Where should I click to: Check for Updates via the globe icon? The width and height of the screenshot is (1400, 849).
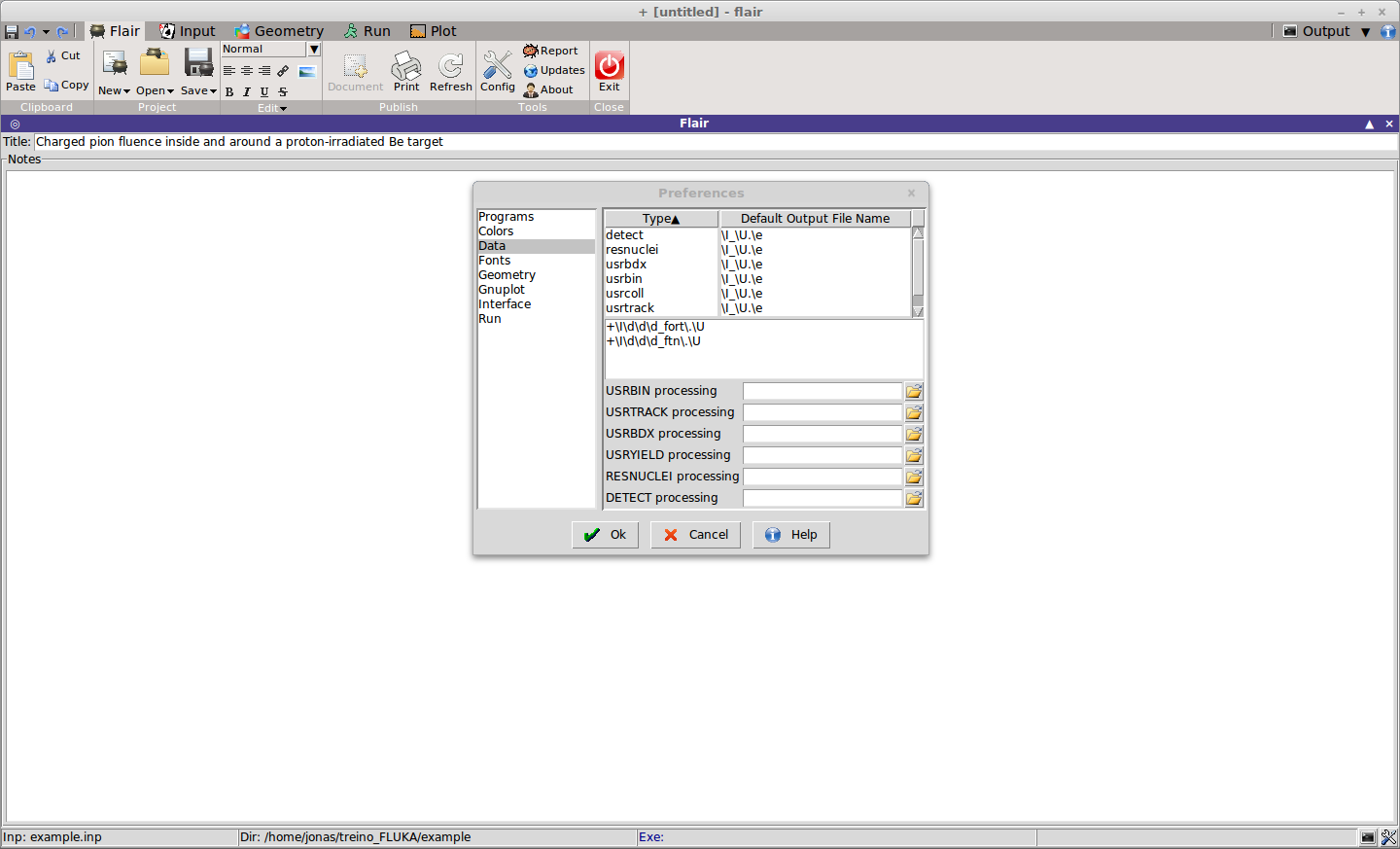531,71
